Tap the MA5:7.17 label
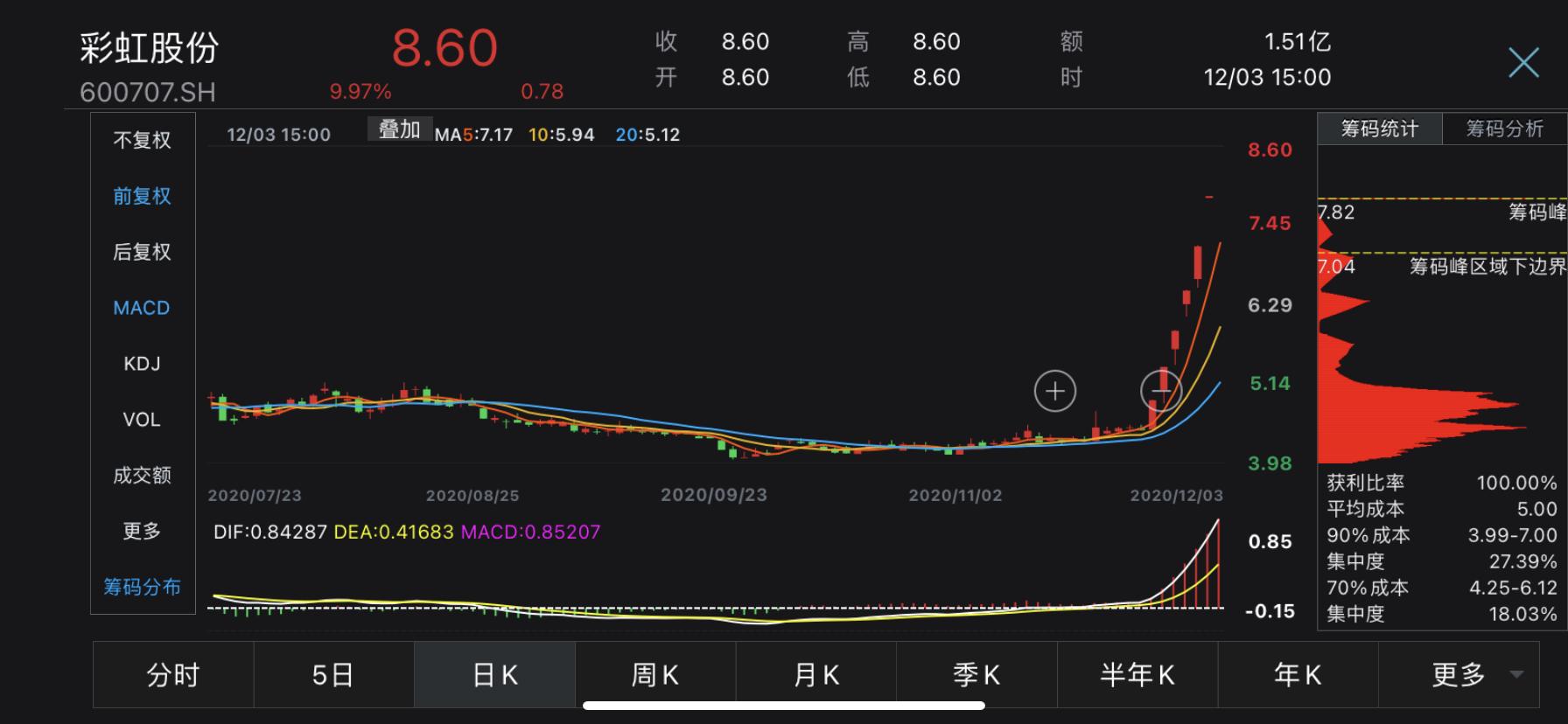This screenshot has width=1568, height=724. click(x=473, y=135)
